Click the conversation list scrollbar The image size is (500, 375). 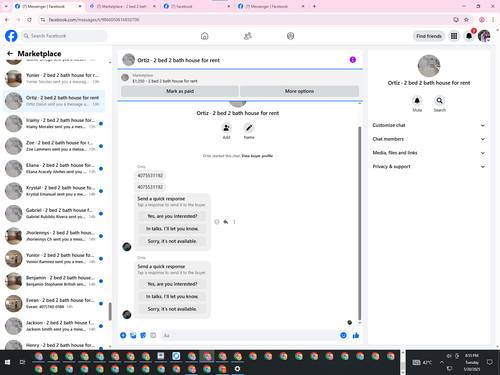coord(110,311)
